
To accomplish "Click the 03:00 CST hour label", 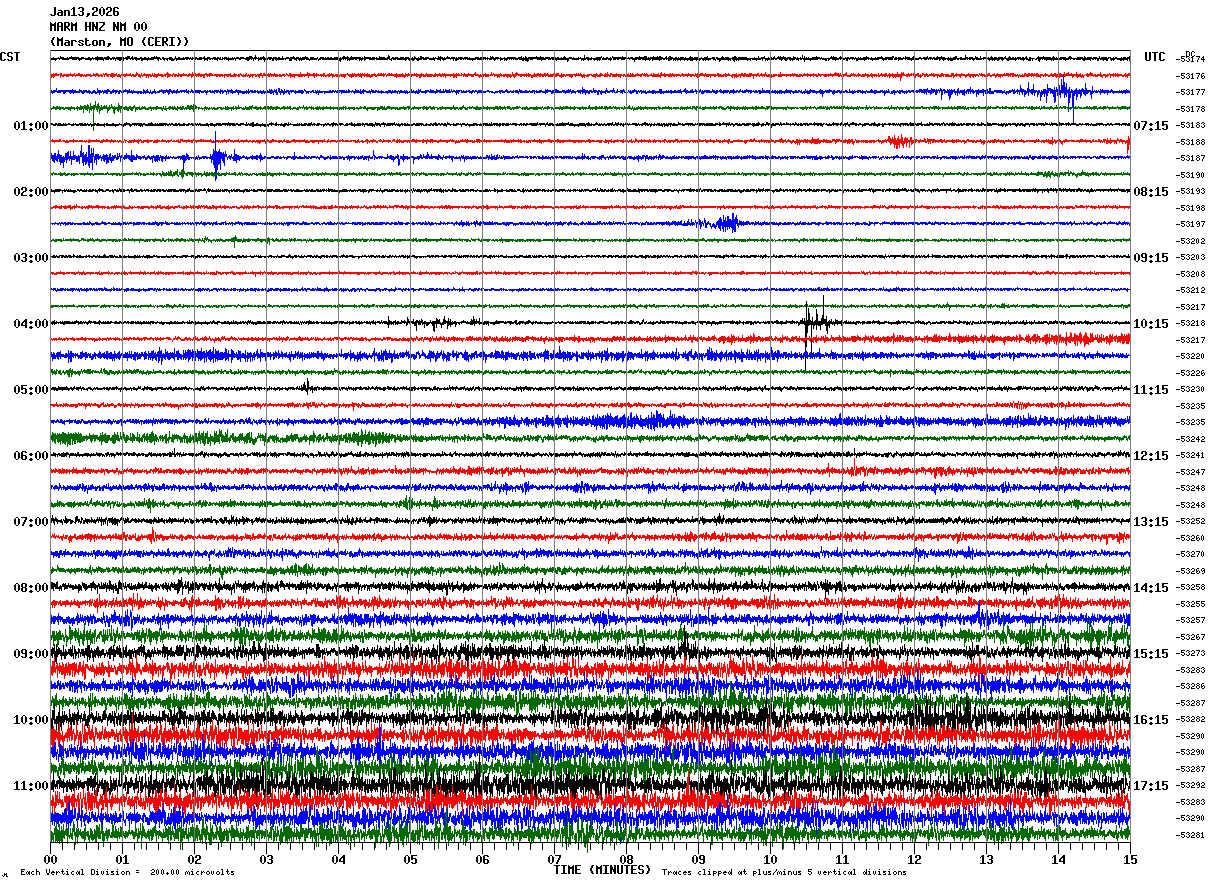I will [x=31, y=258].
